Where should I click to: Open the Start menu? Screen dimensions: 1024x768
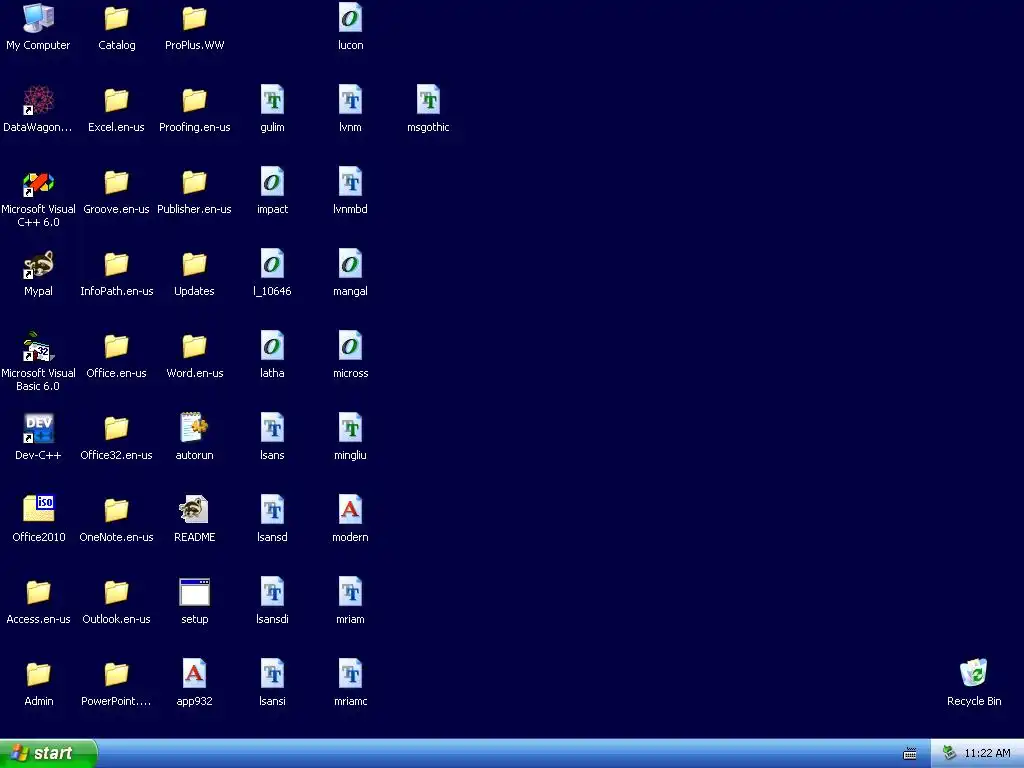(x=48, y=753)
